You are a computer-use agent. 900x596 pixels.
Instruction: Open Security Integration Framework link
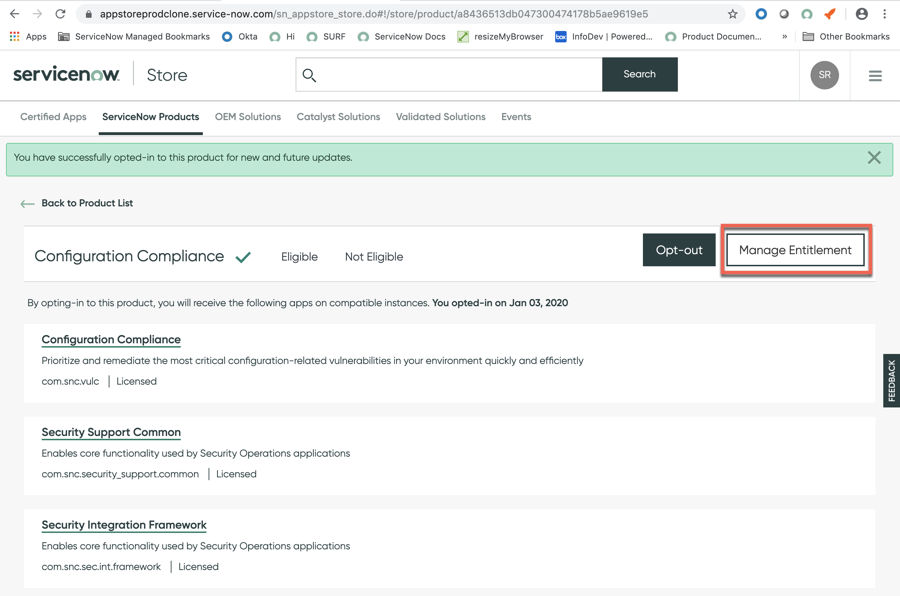coord(124,525)
